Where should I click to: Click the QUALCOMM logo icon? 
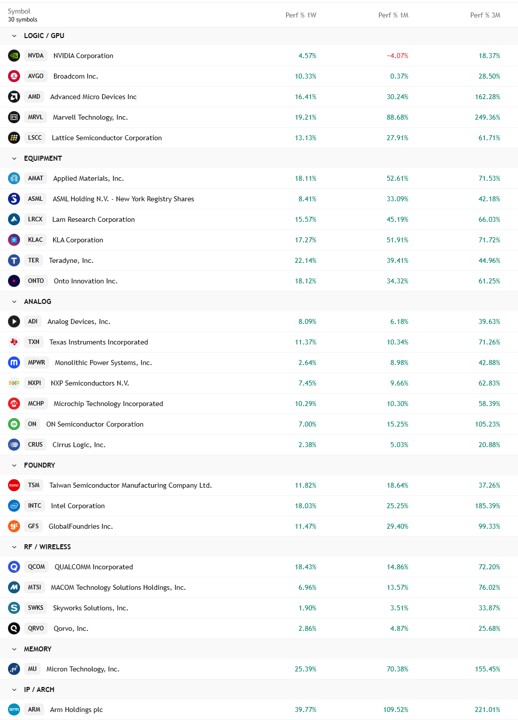click(x=14, y=567)
